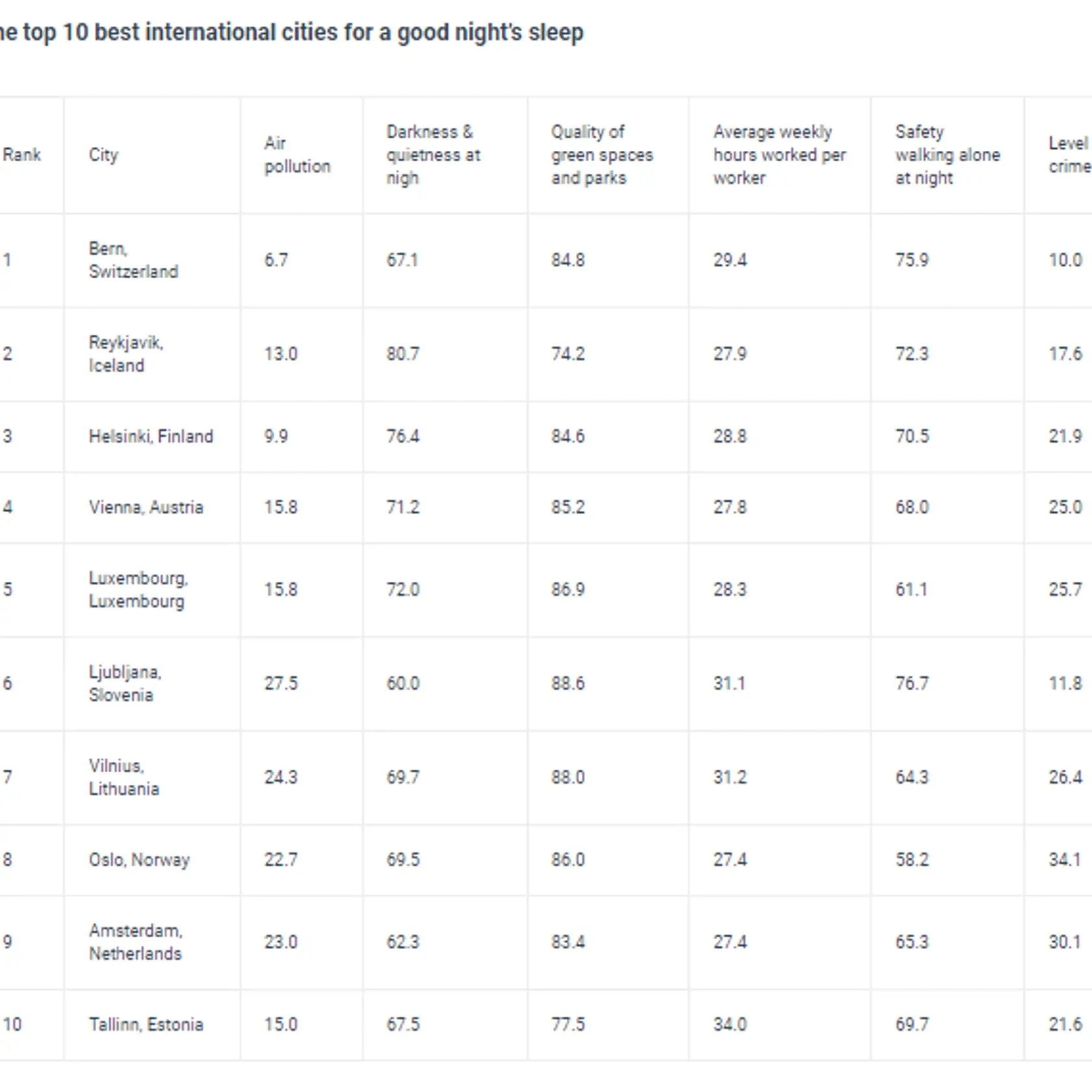Click Quality of green spaces header
1092x1092 pixels.
(x=602, y=155)
